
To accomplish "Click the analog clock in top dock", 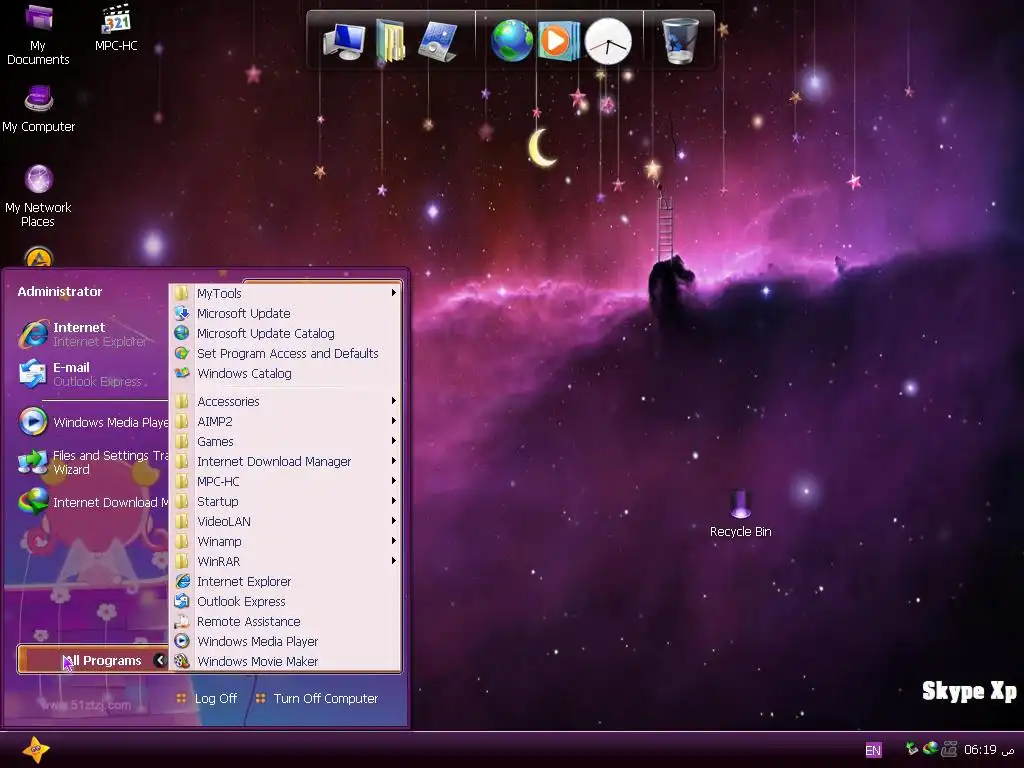I will pyautogui.click(x=608, y=42).
